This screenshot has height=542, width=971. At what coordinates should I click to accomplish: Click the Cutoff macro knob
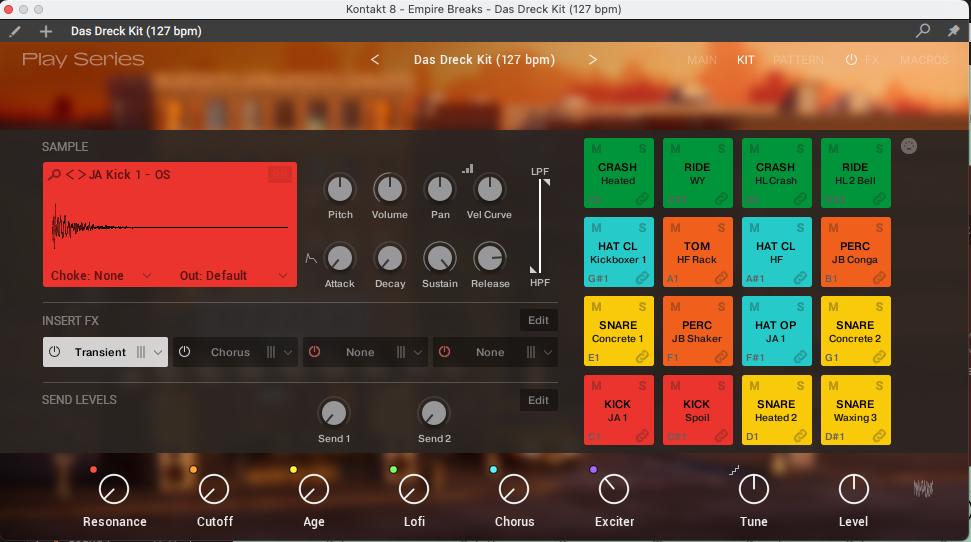214,489
